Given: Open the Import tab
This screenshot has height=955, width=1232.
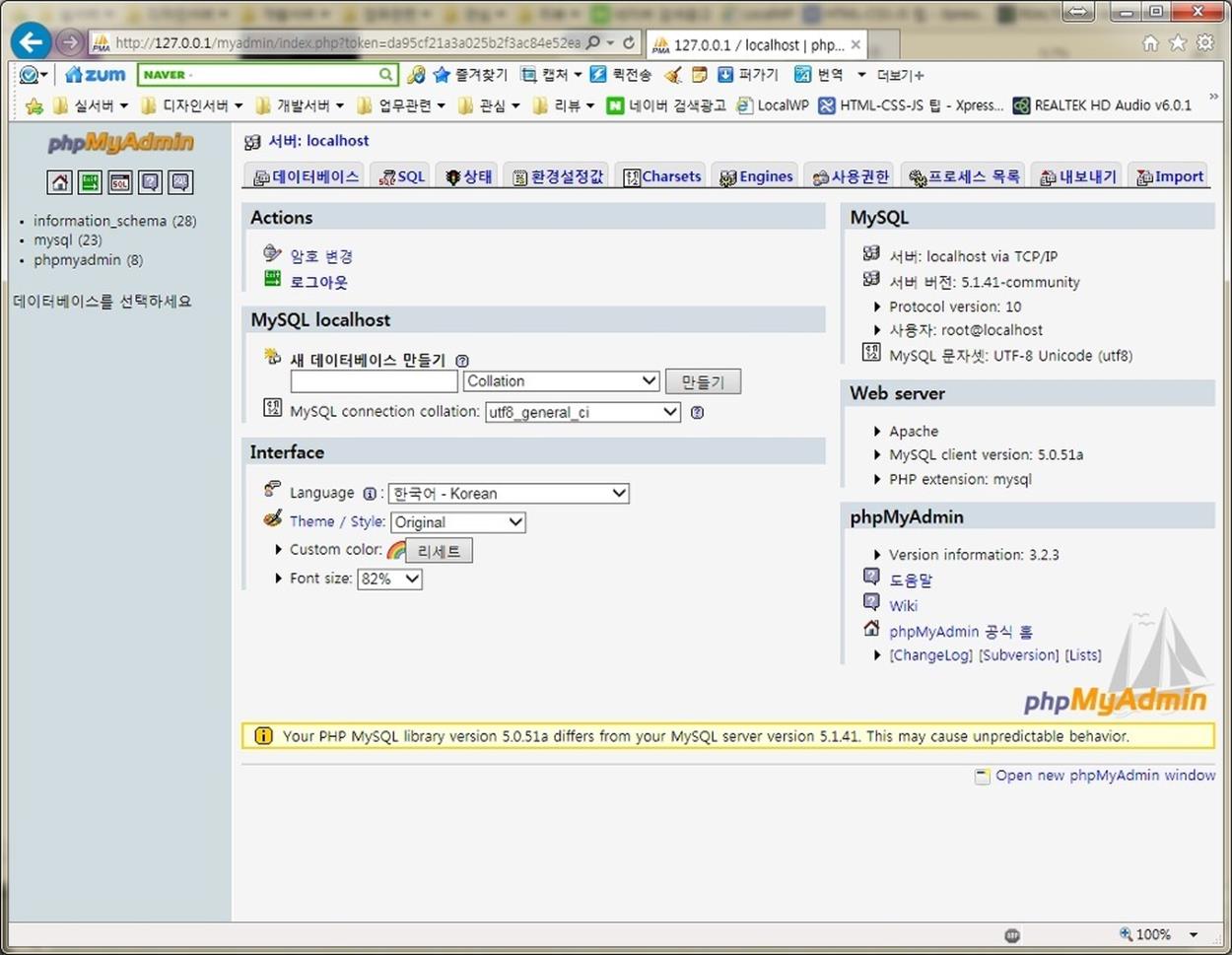Looking at the screenshot, I should pos(1170,176).
